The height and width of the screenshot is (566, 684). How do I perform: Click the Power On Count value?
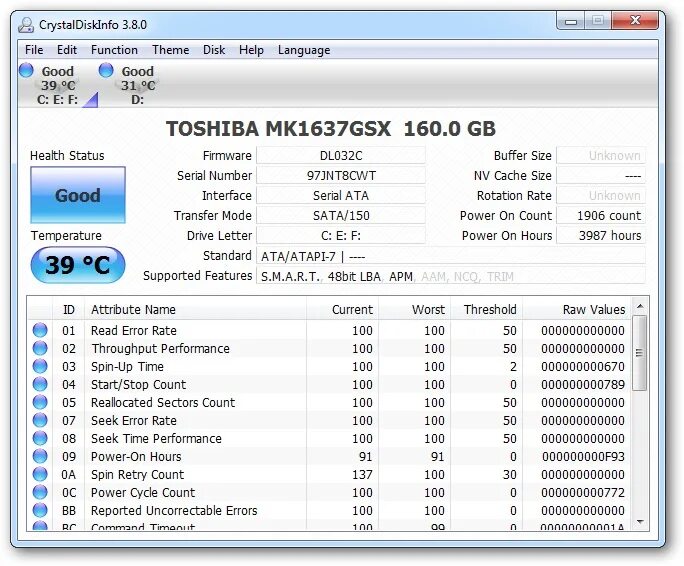(601, 216)
